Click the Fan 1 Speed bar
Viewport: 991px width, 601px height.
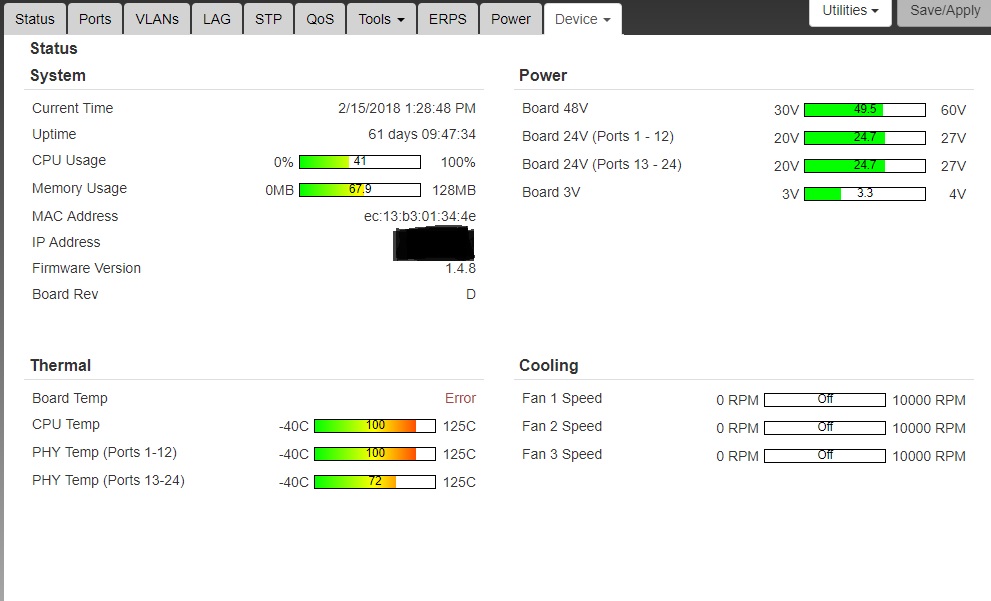[x=825, y=400]
